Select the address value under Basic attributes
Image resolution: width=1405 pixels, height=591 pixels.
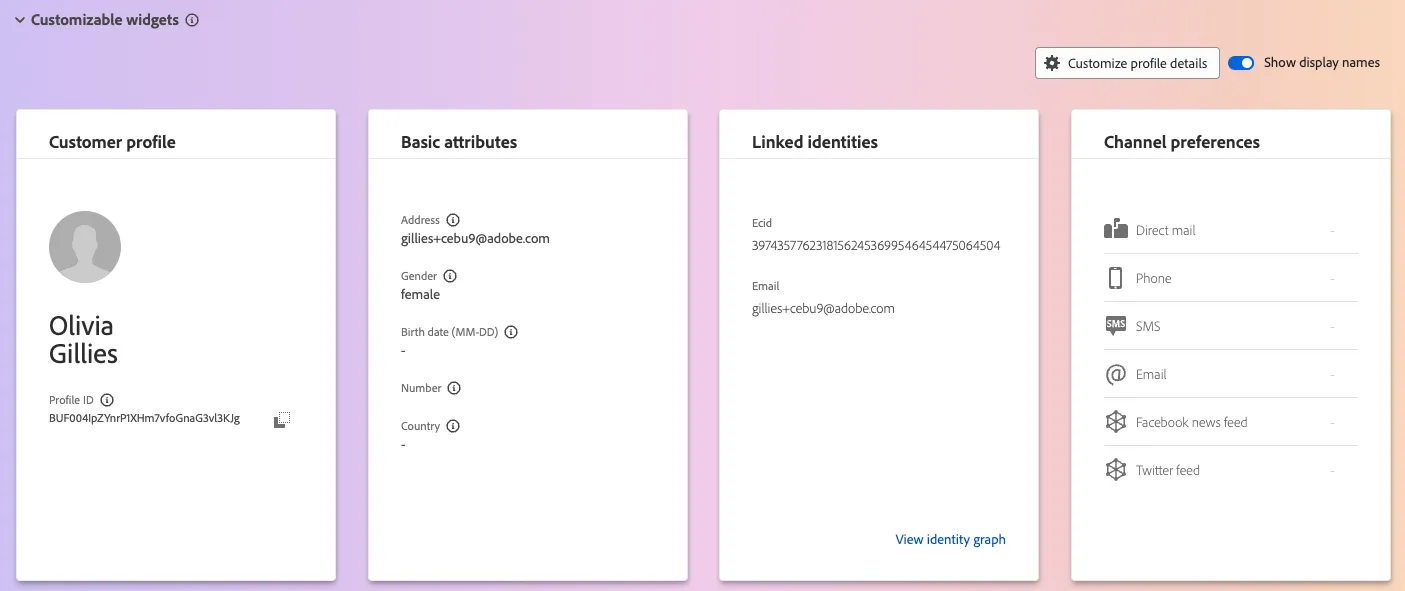click(475, 239)
